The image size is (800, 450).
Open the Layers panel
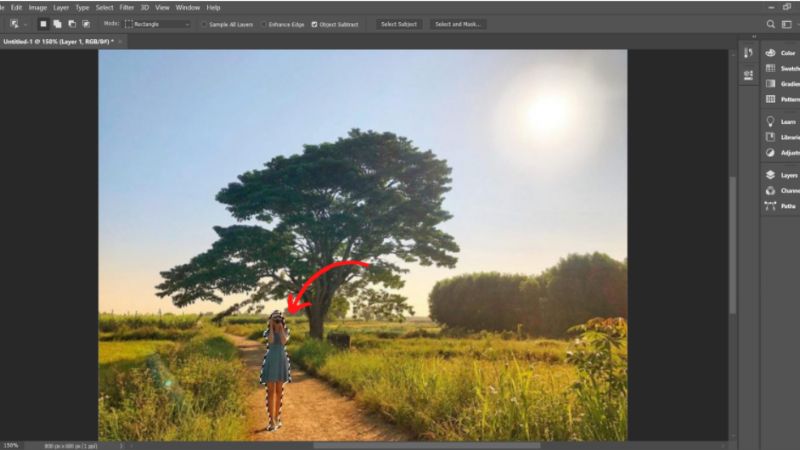click(782, 175)
